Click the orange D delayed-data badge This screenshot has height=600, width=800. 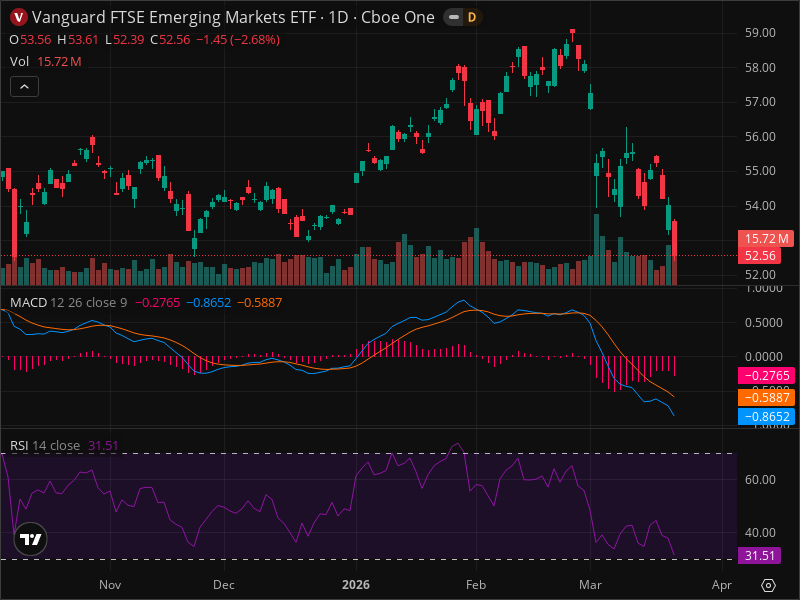click(x=472, y=17)
